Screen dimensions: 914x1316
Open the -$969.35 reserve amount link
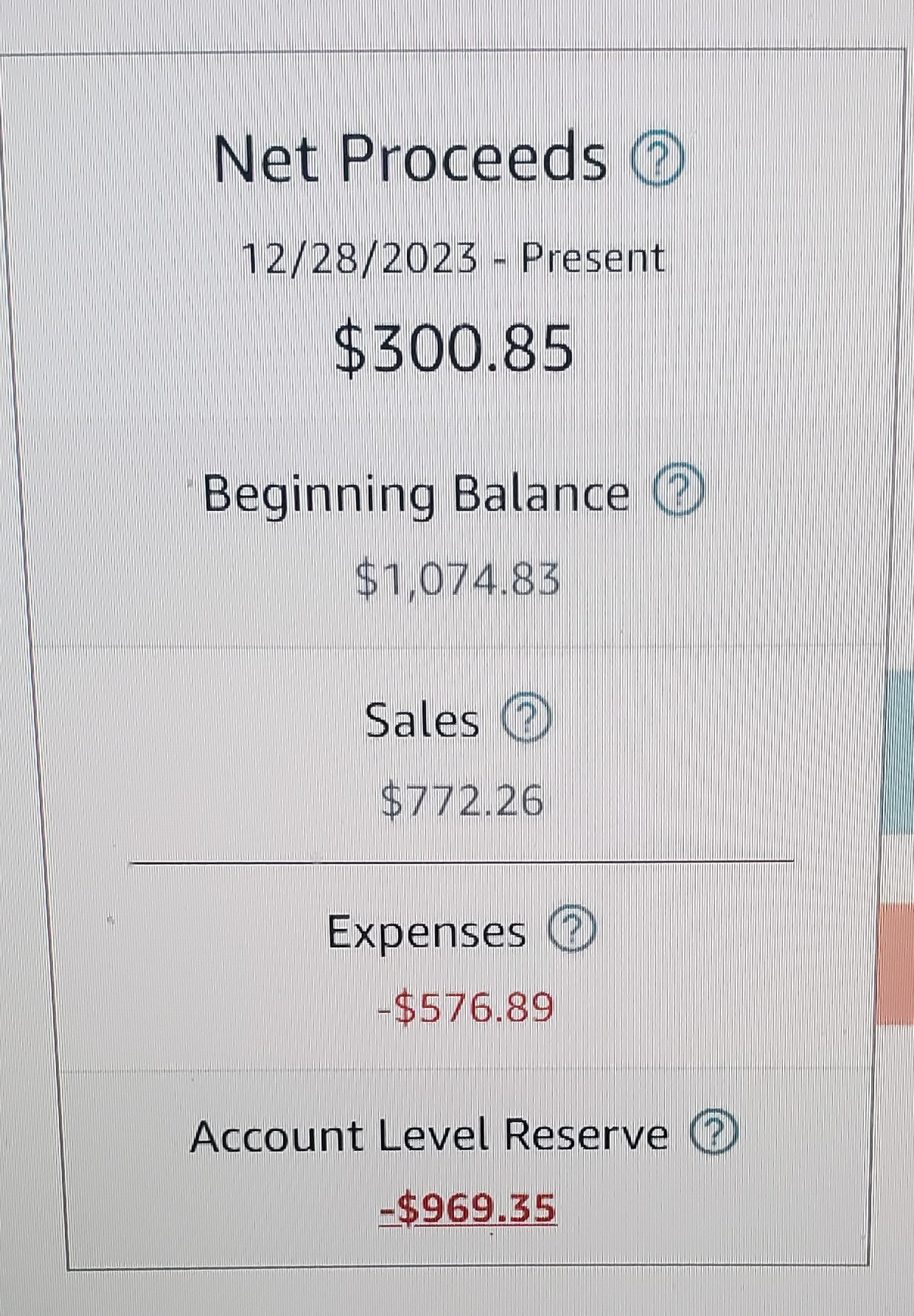(468, 1208)
